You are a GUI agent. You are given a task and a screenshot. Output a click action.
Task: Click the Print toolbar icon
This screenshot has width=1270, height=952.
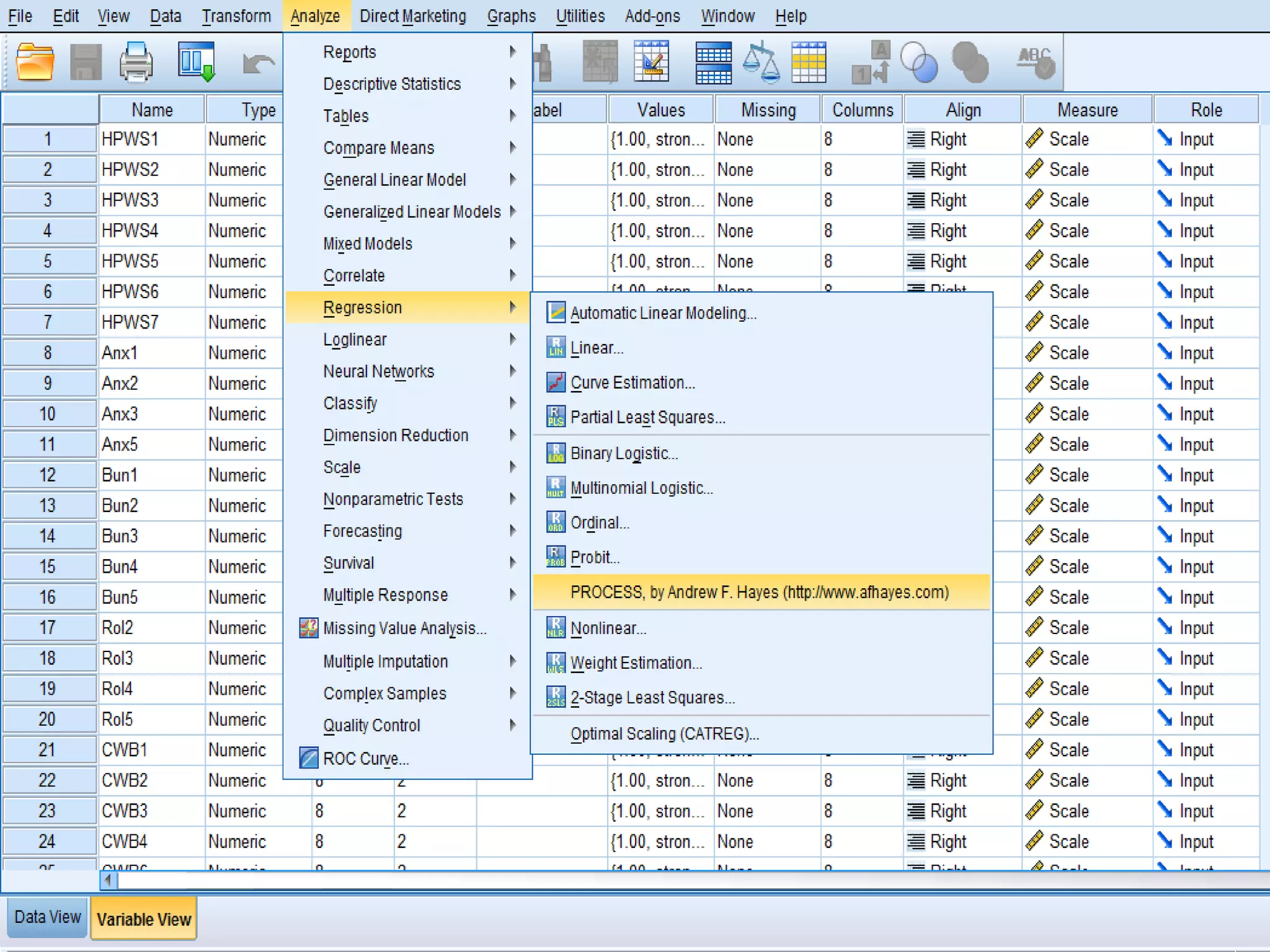pyautogui.click(x=136, y=62)
